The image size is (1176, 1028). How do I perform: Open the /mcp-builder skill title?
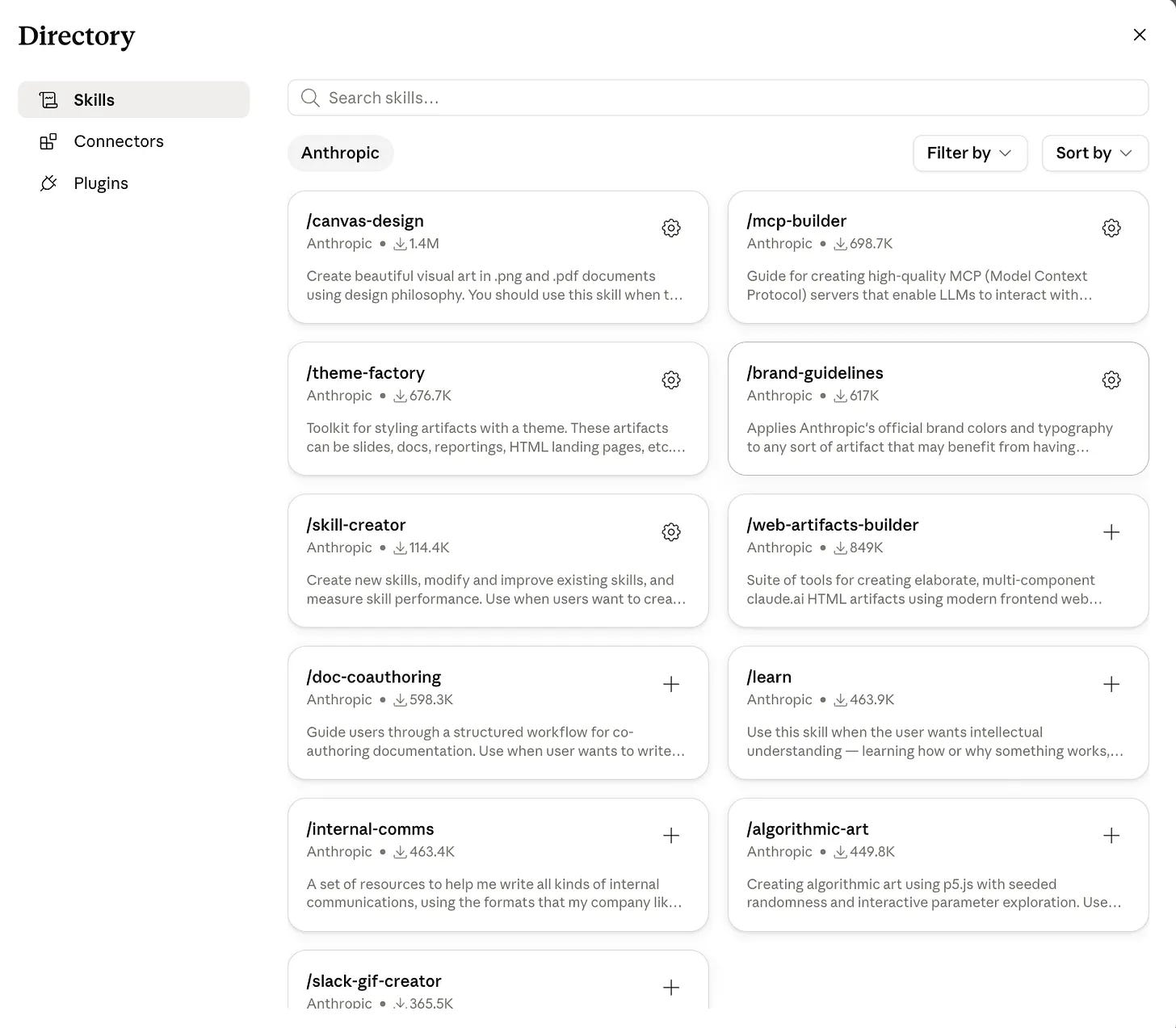(796, 220)
